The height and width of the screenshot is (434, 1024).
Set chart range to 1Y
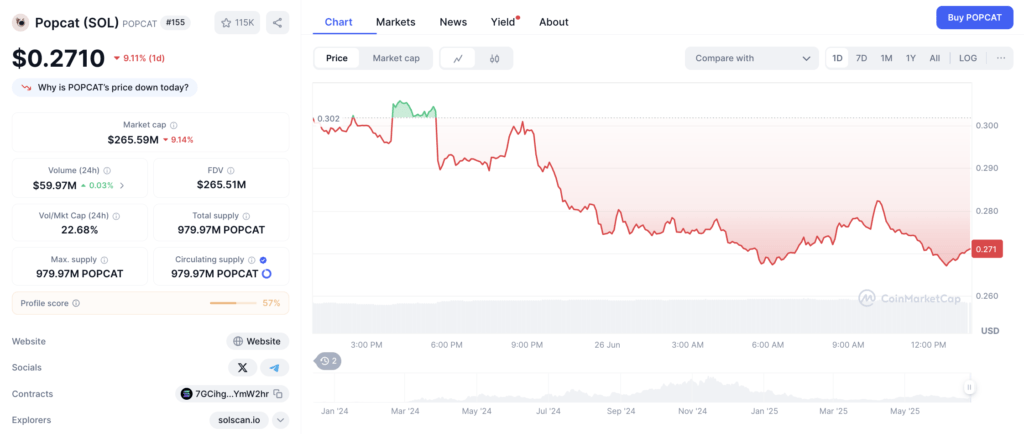pos(910,58)
